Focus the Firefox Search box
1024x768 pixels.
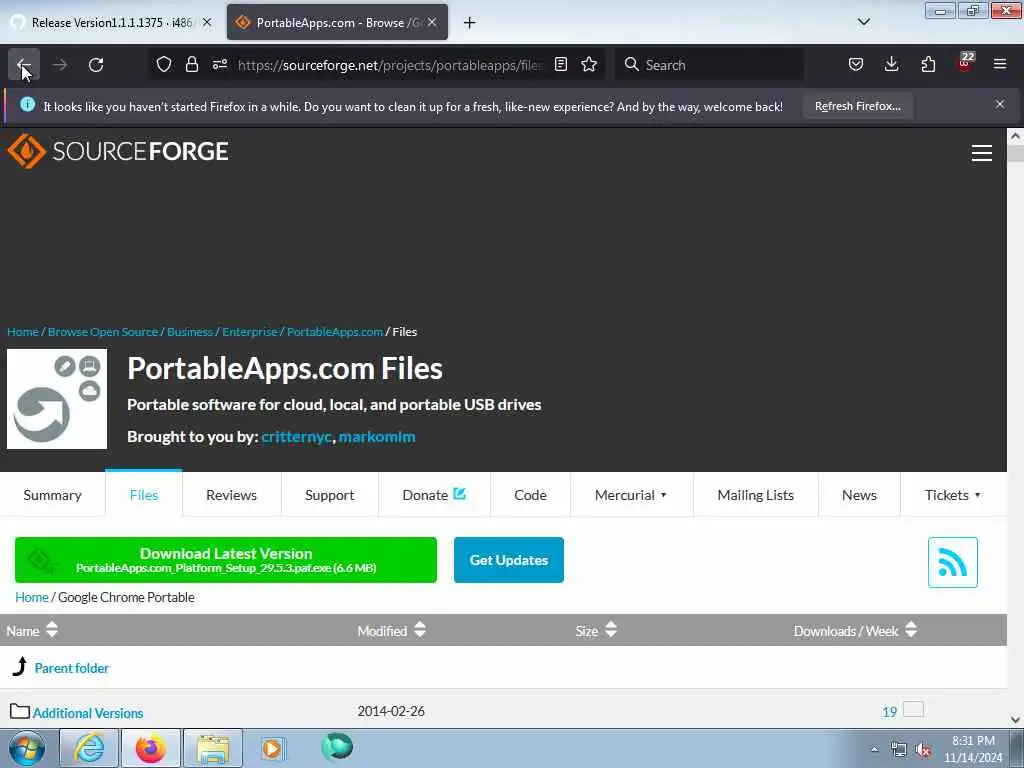point(709,65)
